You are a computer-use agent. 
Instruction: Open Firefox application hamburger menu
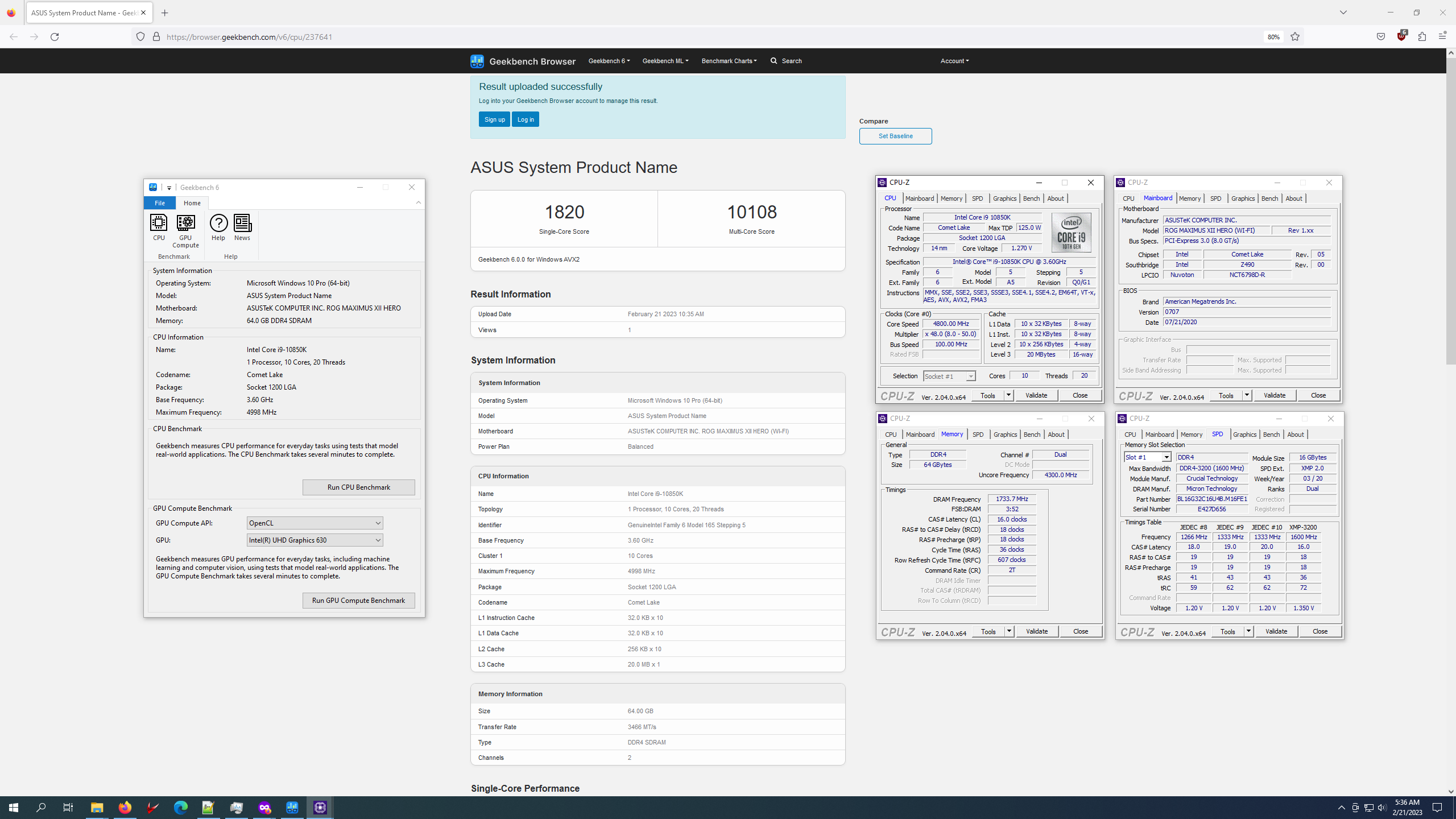1442,37
